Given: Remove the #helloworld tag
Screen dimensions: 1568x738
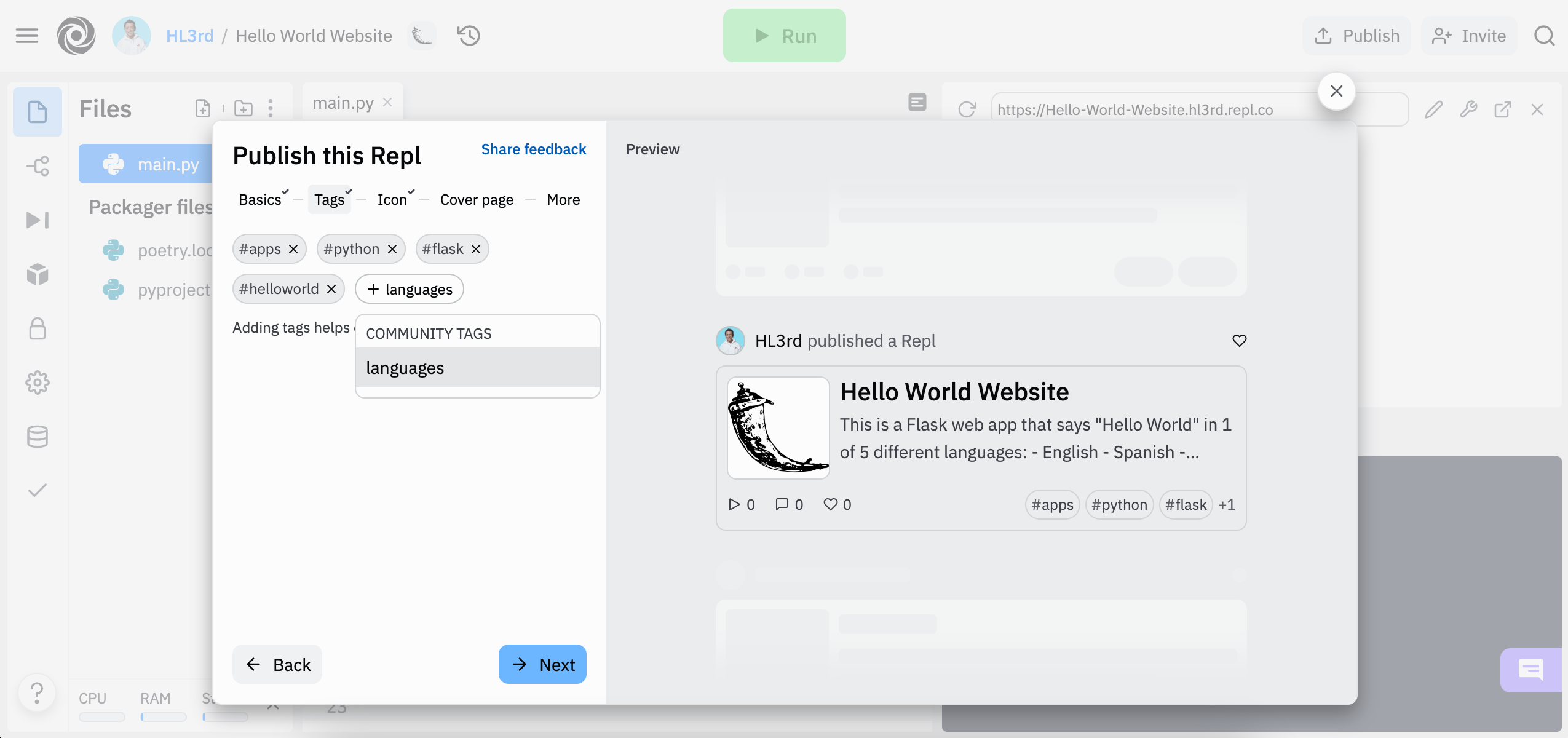Looking at the screenshot, I should tap(331, 289).
